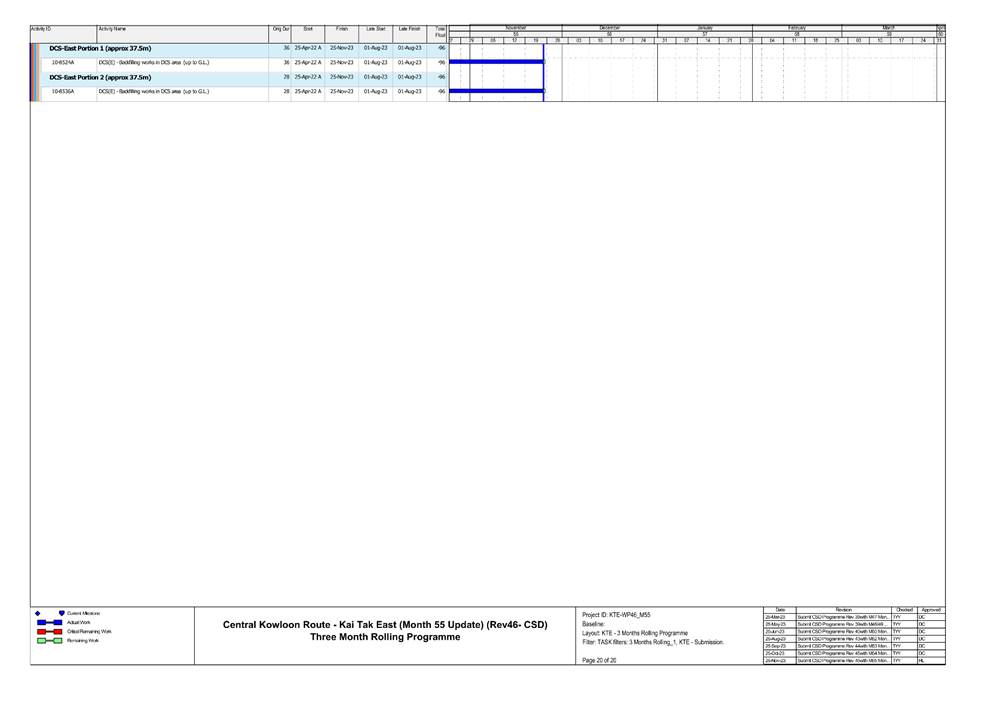Screen dimensions: 1002x708
Task: Click the Activity Name column header
Action: [x=112, y=29]
